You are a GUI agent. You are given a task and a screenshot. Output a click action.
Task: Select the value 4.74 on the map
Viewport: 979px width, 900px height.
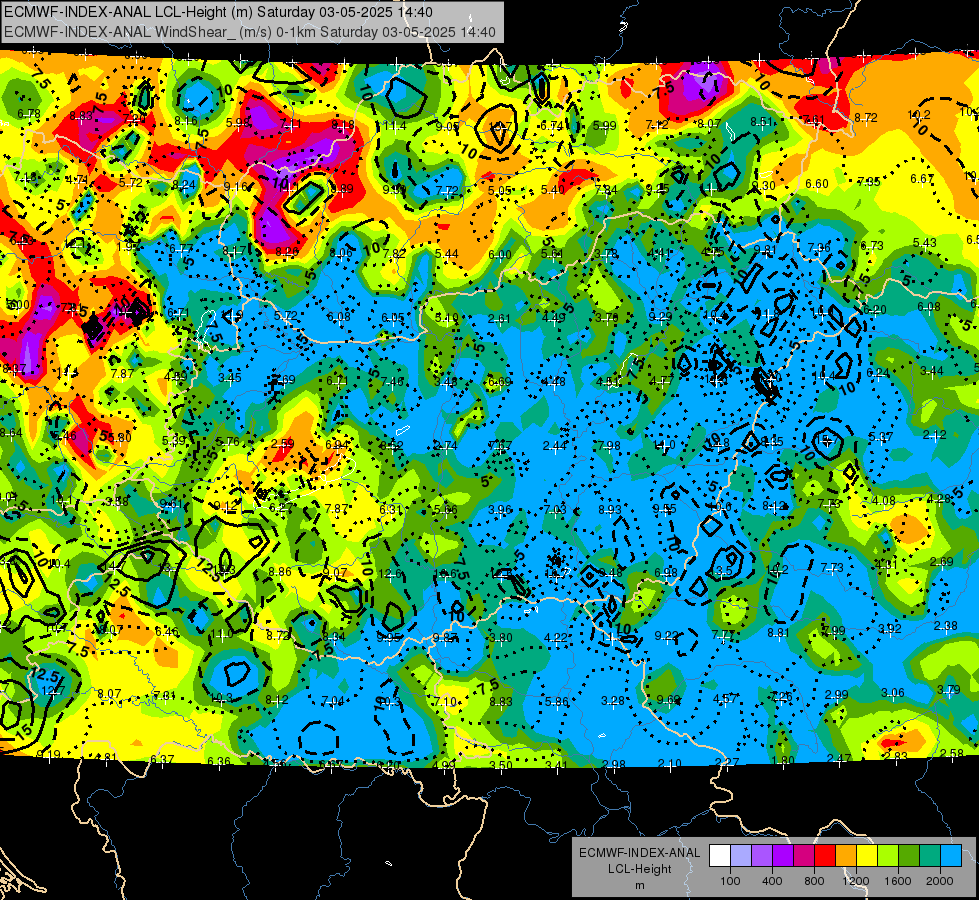click(x=77, y=180)
